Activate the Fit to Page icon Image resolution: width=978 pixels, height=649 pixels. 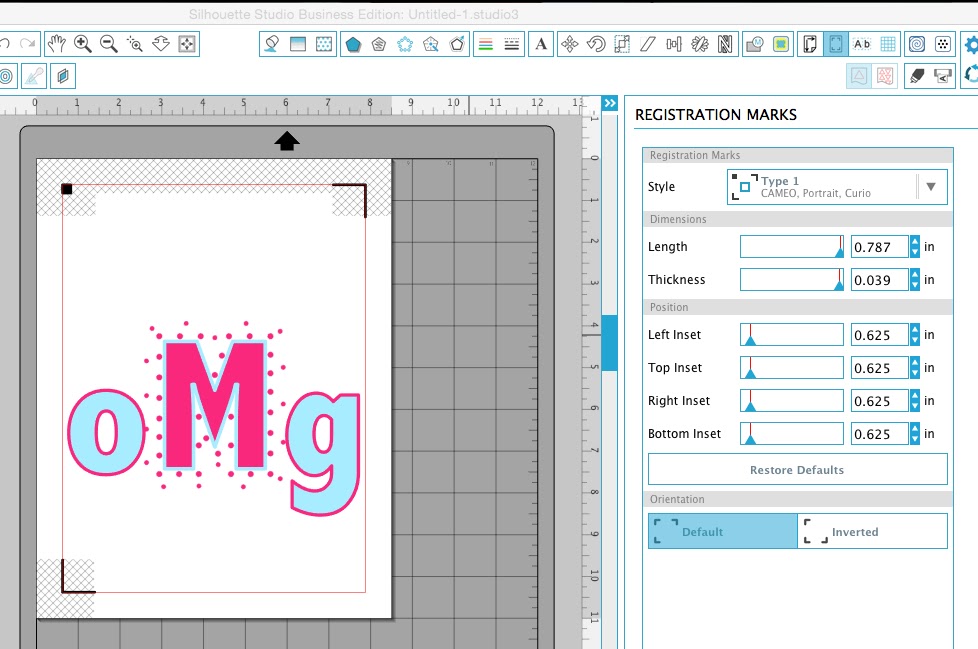coord(186,44)
